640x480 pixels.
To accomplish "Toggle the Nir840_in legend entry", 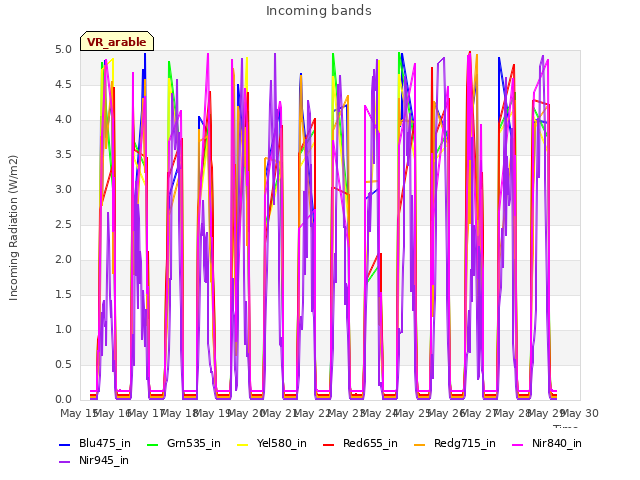I will click(x=547, y=443).
